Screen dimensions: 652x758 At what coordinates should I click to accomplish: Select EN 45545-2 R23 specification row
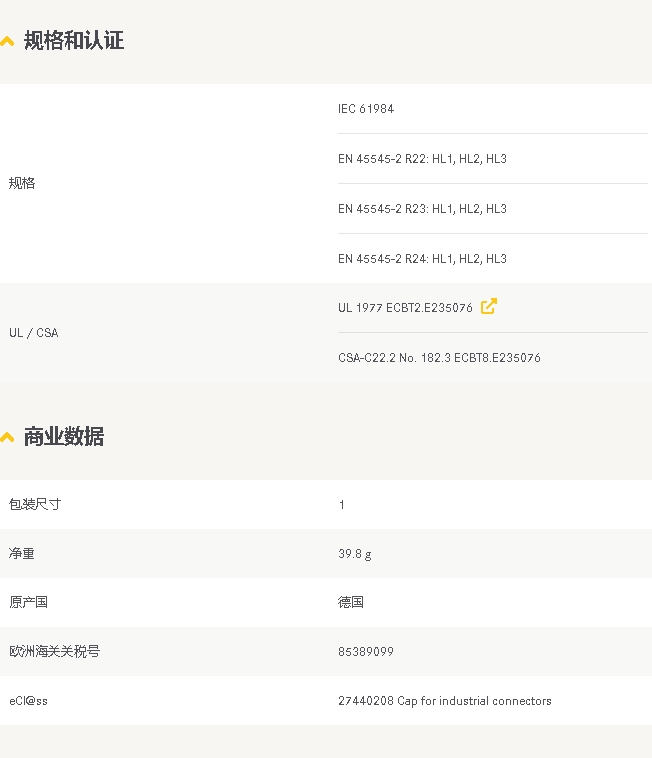(422, 209)
